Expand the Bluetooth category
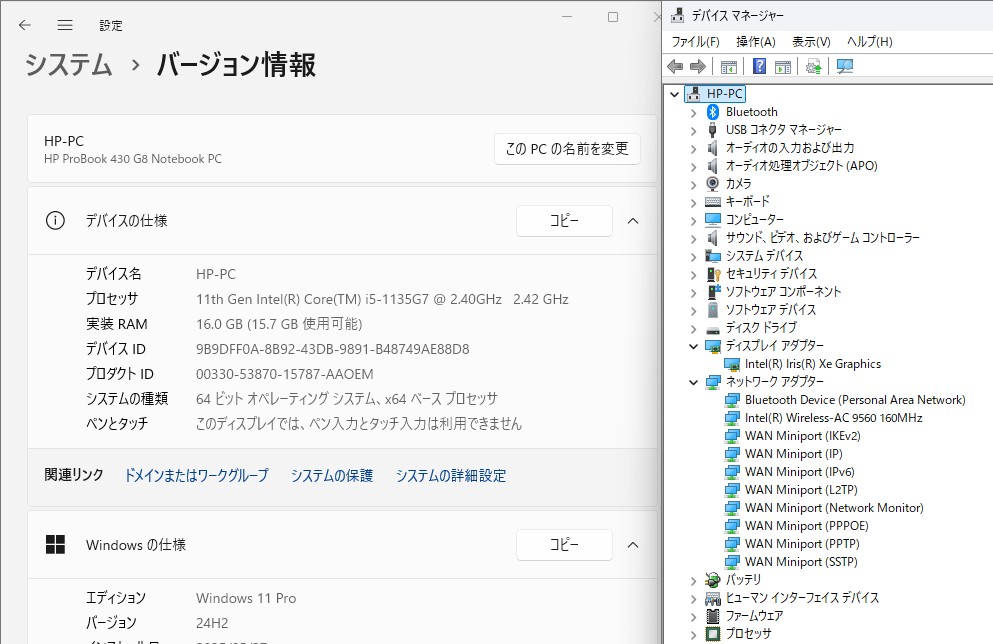The image size is (993, 644). (x=693, y=112)
